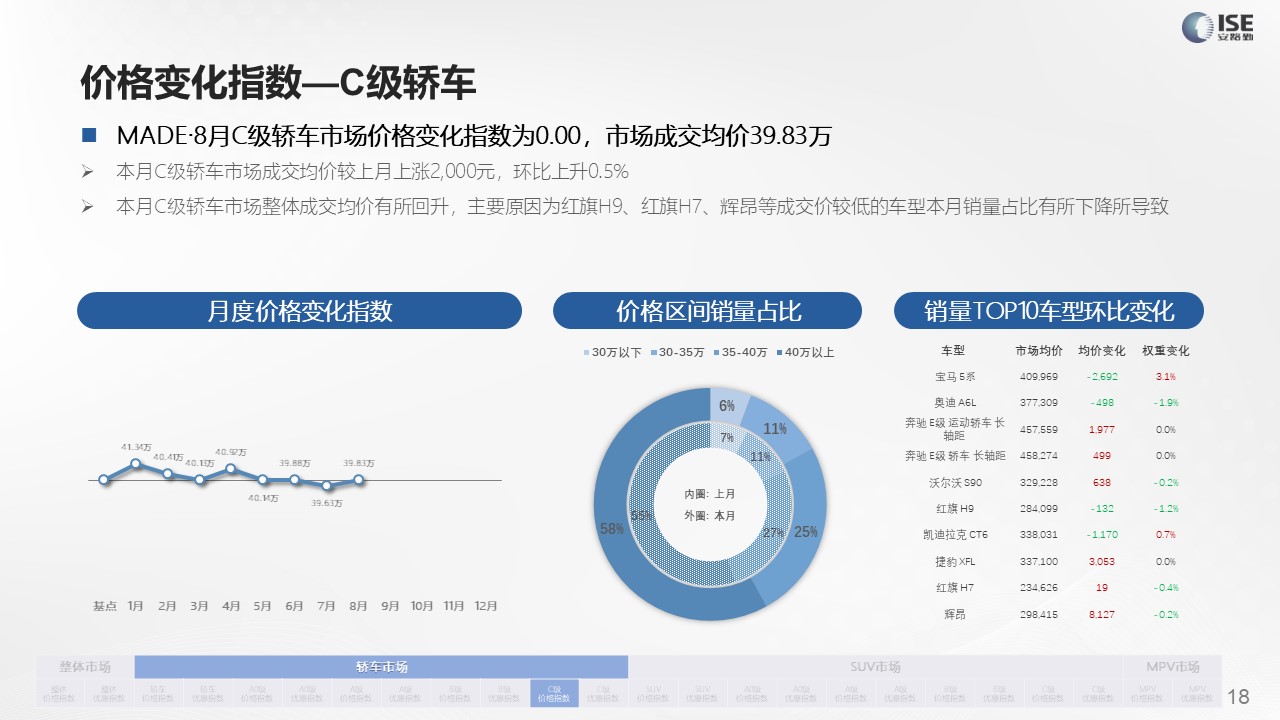Select the 轿车市场 navigation tab
The height and width of the screenshot is (720, 1280).
pyautogui.click(x=381, y=667)
